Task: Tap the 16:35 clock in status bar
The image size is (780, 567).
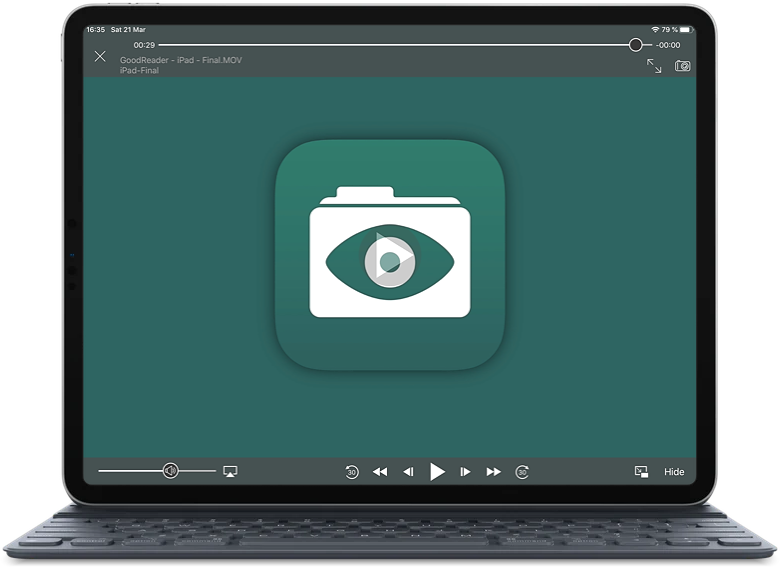Action: (x=96, y=30)
